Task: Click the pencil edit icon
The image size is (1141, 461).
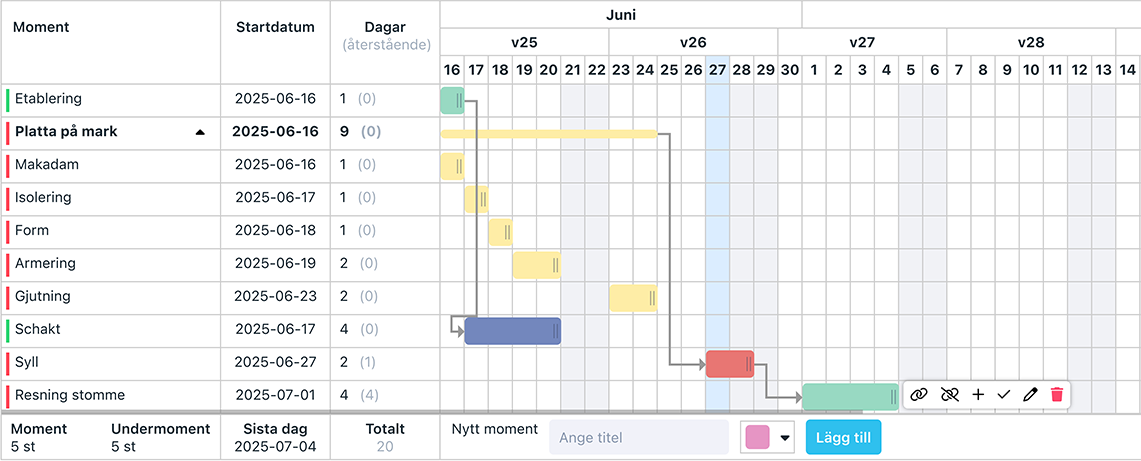Action: point(1030,395)
